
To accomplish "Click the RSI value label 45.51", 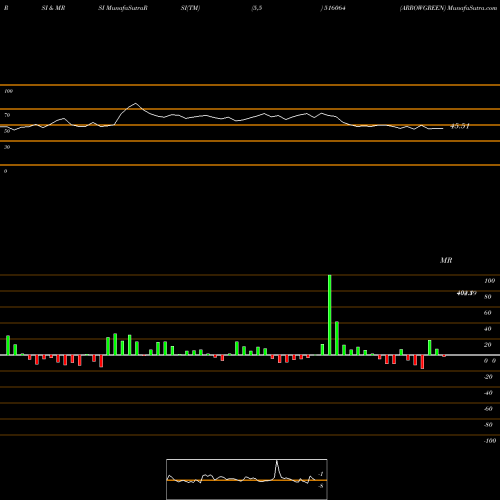I will [460, 126].
